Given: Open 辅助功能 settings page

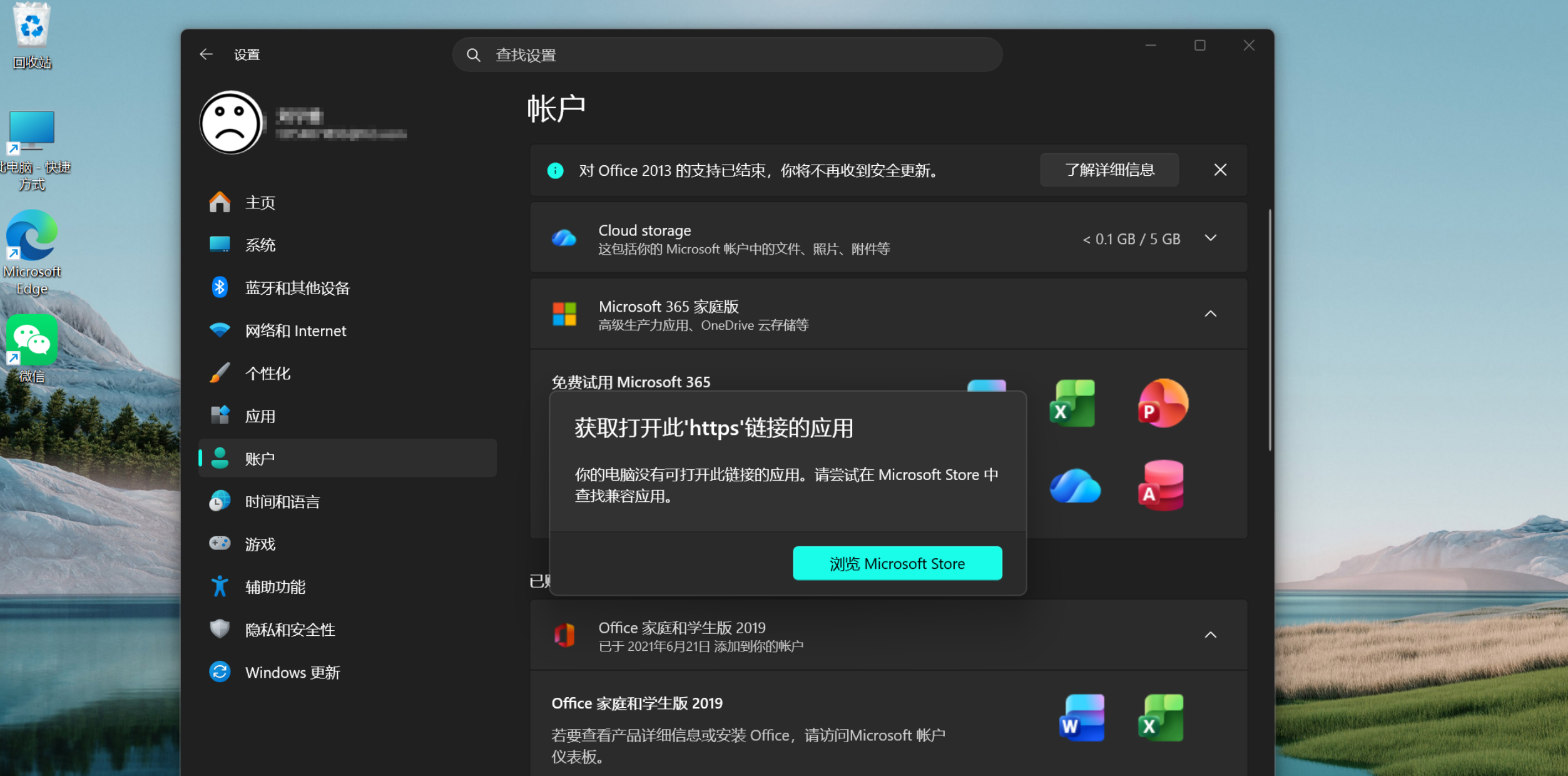Looking at the screenshot, I should [347, 587].
